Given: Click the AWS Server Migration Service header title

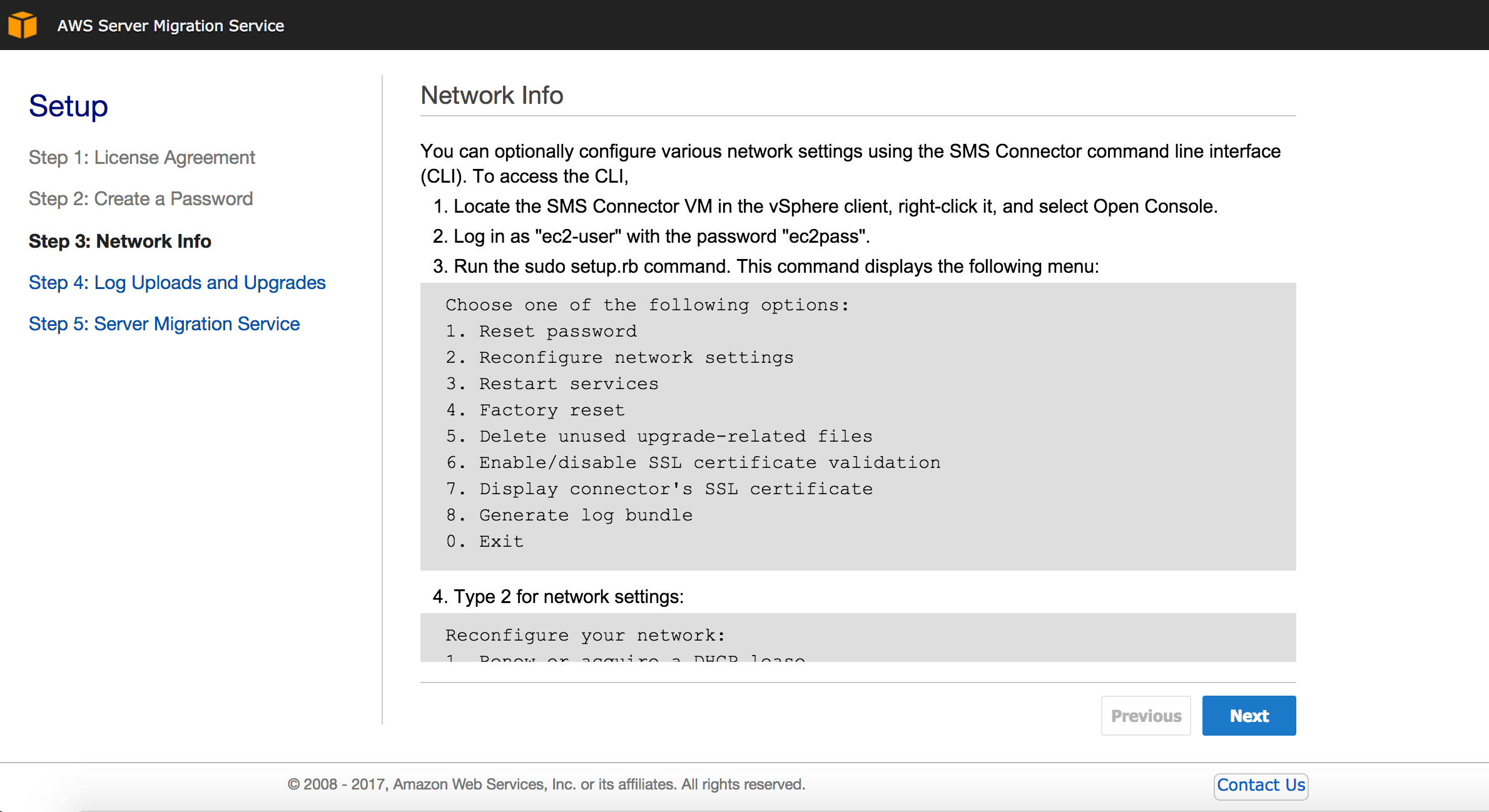Looking at the screenshot, I should click(x=171, y=26).
